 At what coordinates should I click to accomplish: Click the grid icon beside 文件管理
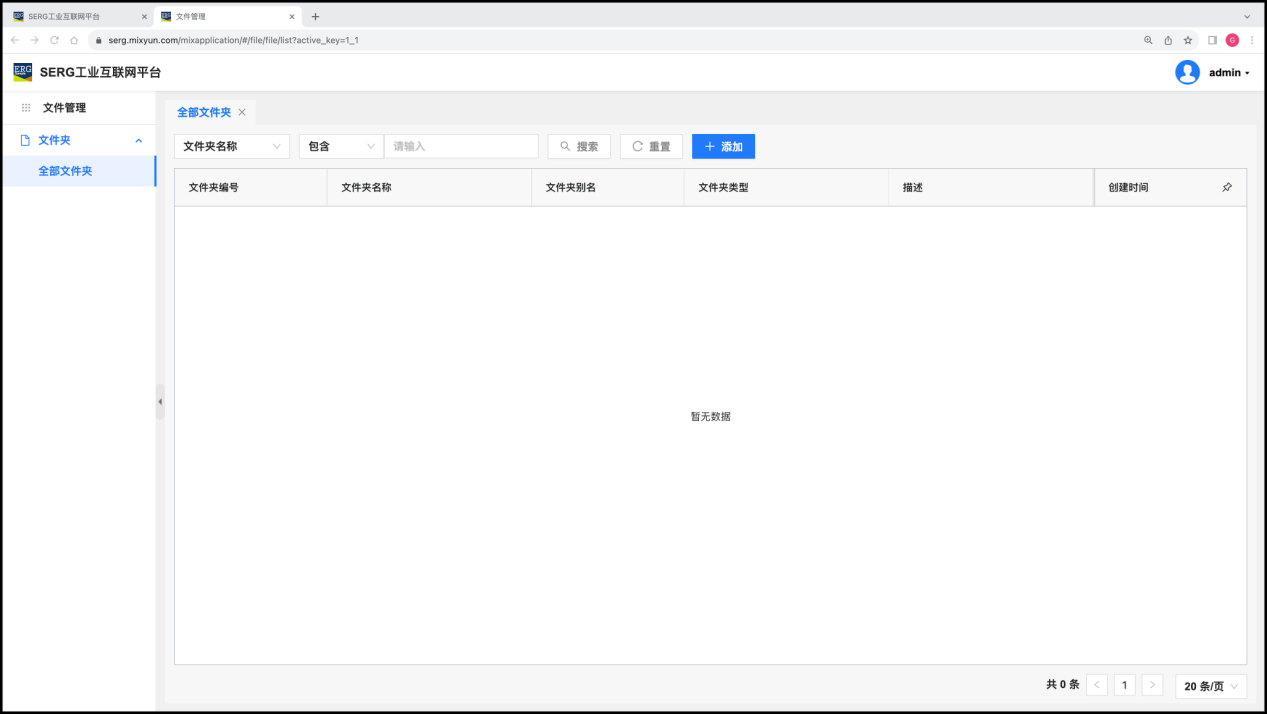click(x=26, y=108)
